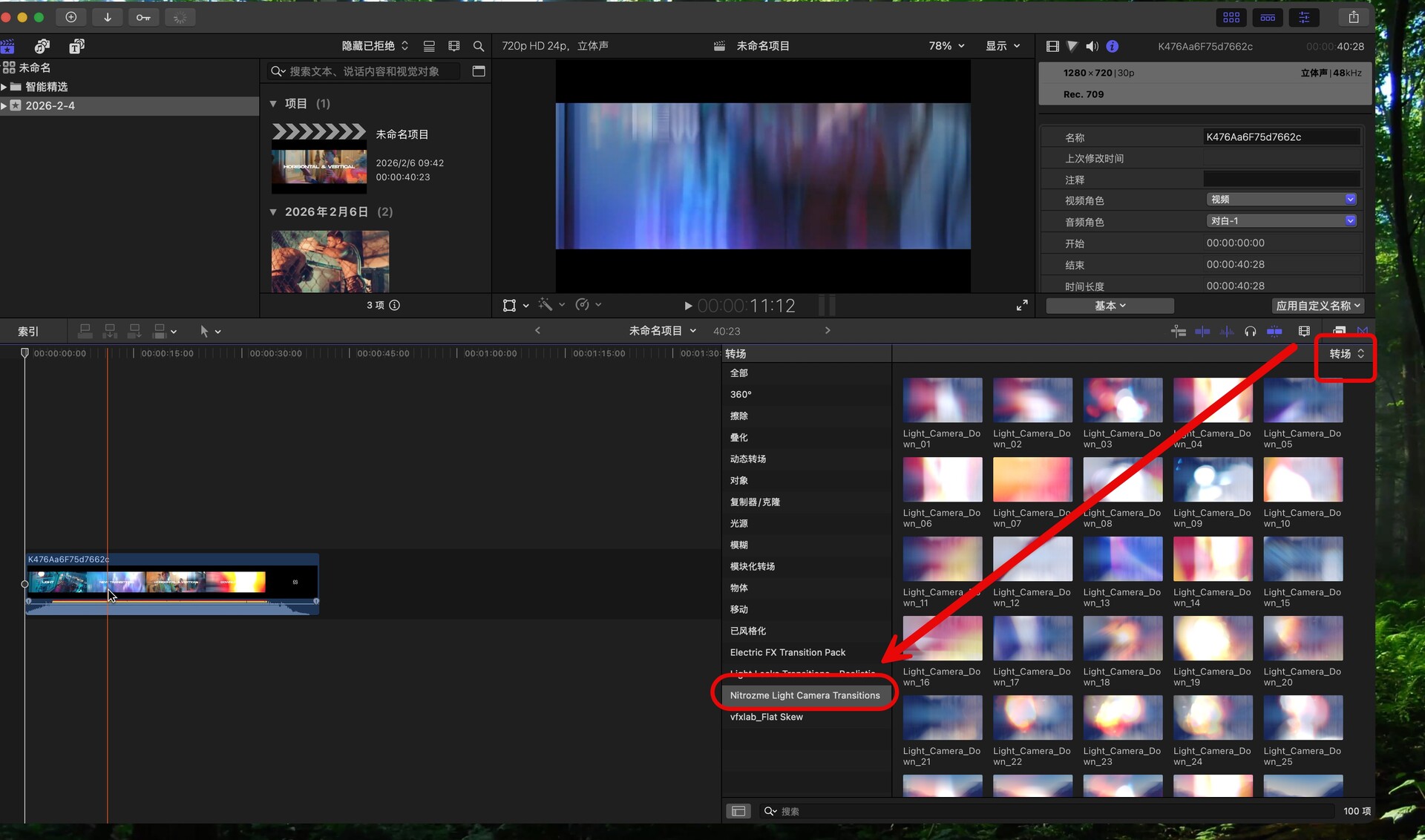Toggle snapping in the timeline
1425x840 pixels.
[1274, 331]
